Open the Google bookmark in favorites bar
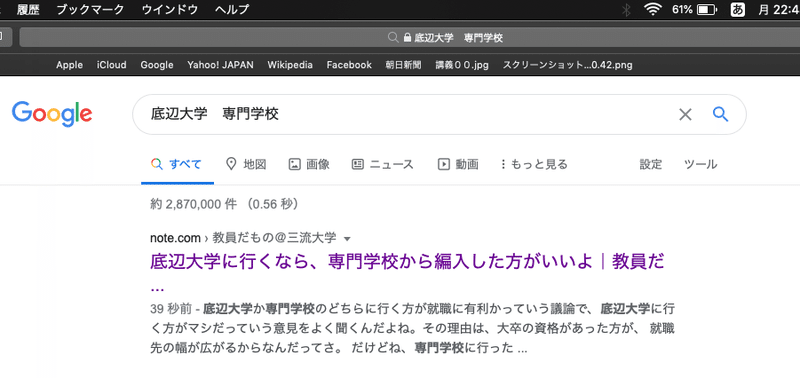Screen dimensions: 800x378 point(157,65)
